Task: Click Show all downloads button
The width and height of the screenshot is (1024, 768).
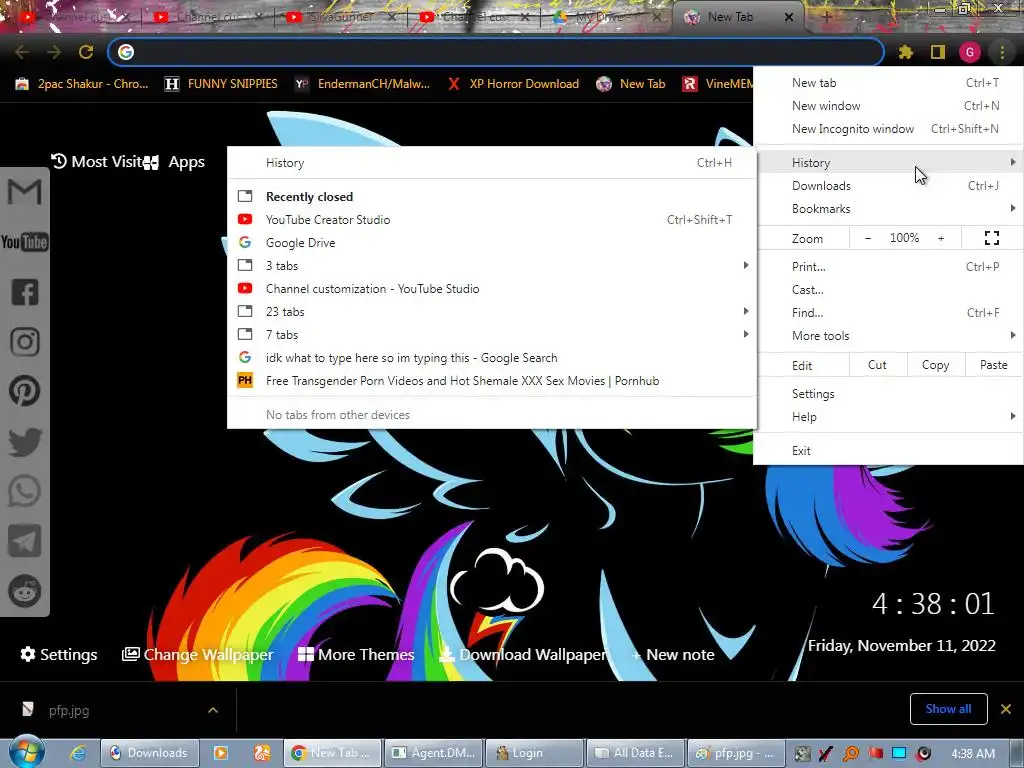Action: [x=948, y=709]
